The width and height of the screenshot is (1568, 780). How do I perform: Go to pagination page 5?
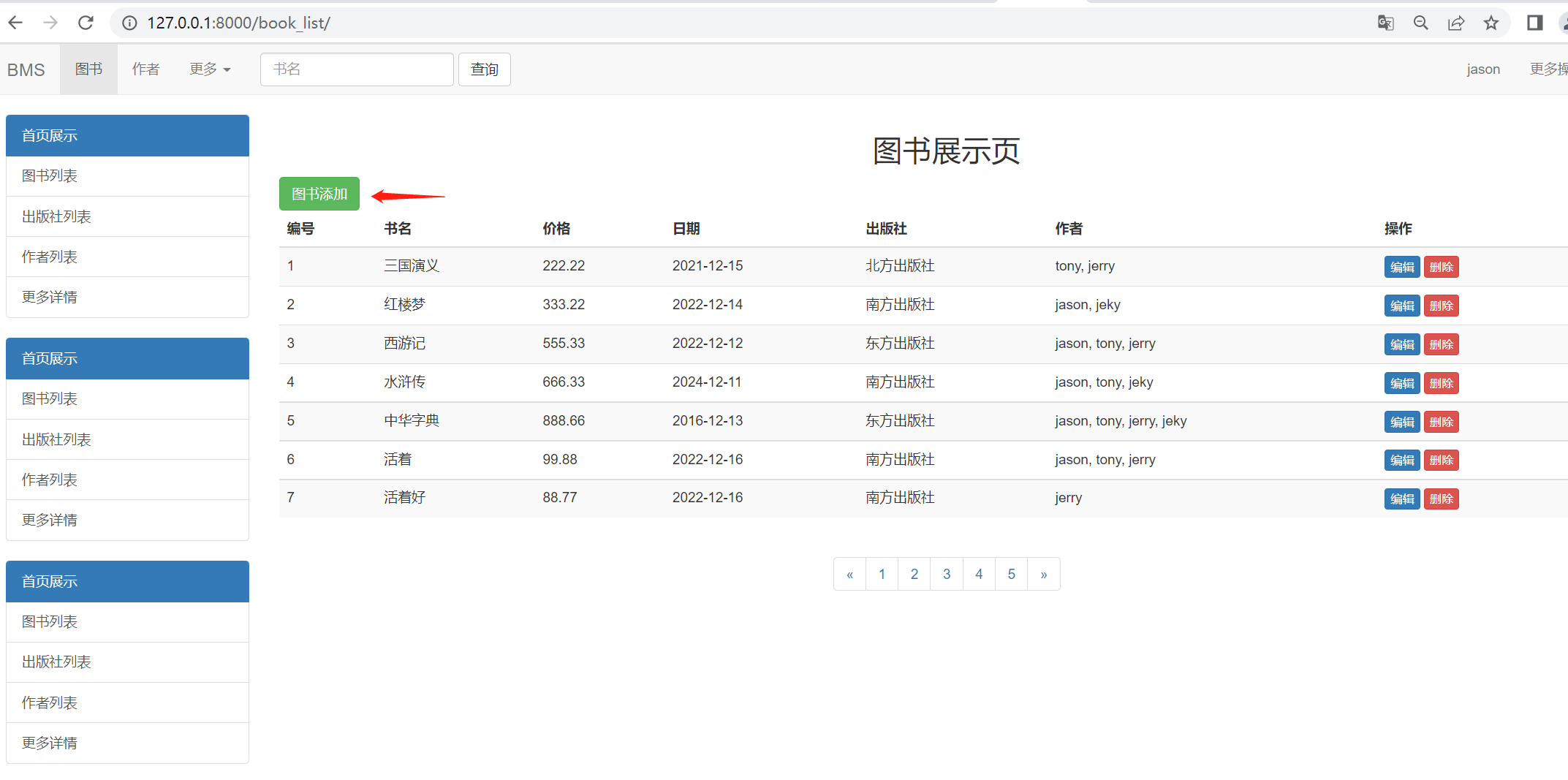1011,574
